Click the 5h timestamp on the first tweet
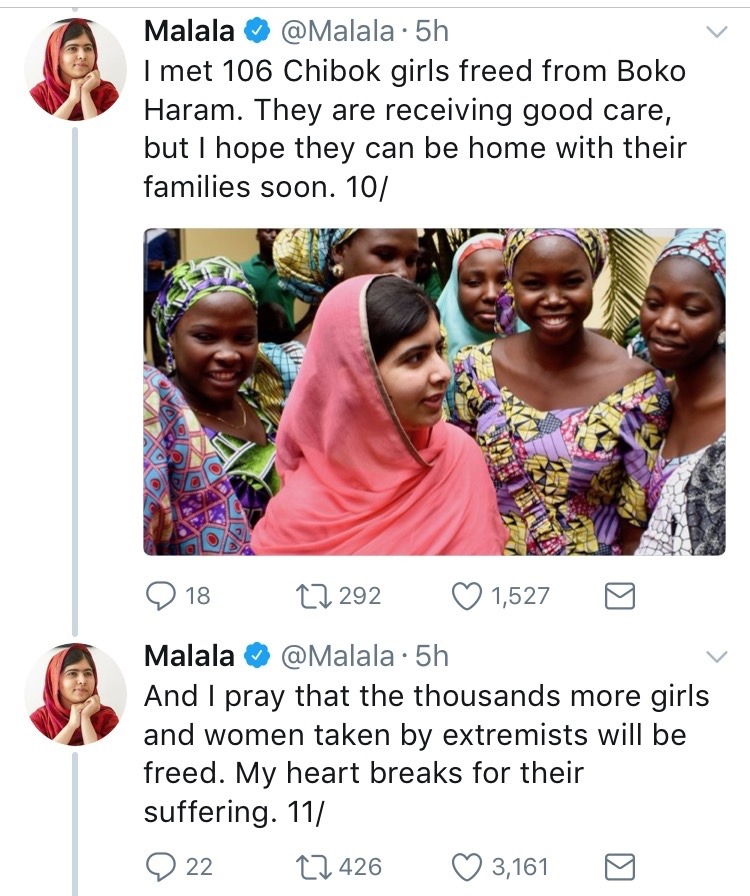 click(432, 32)
